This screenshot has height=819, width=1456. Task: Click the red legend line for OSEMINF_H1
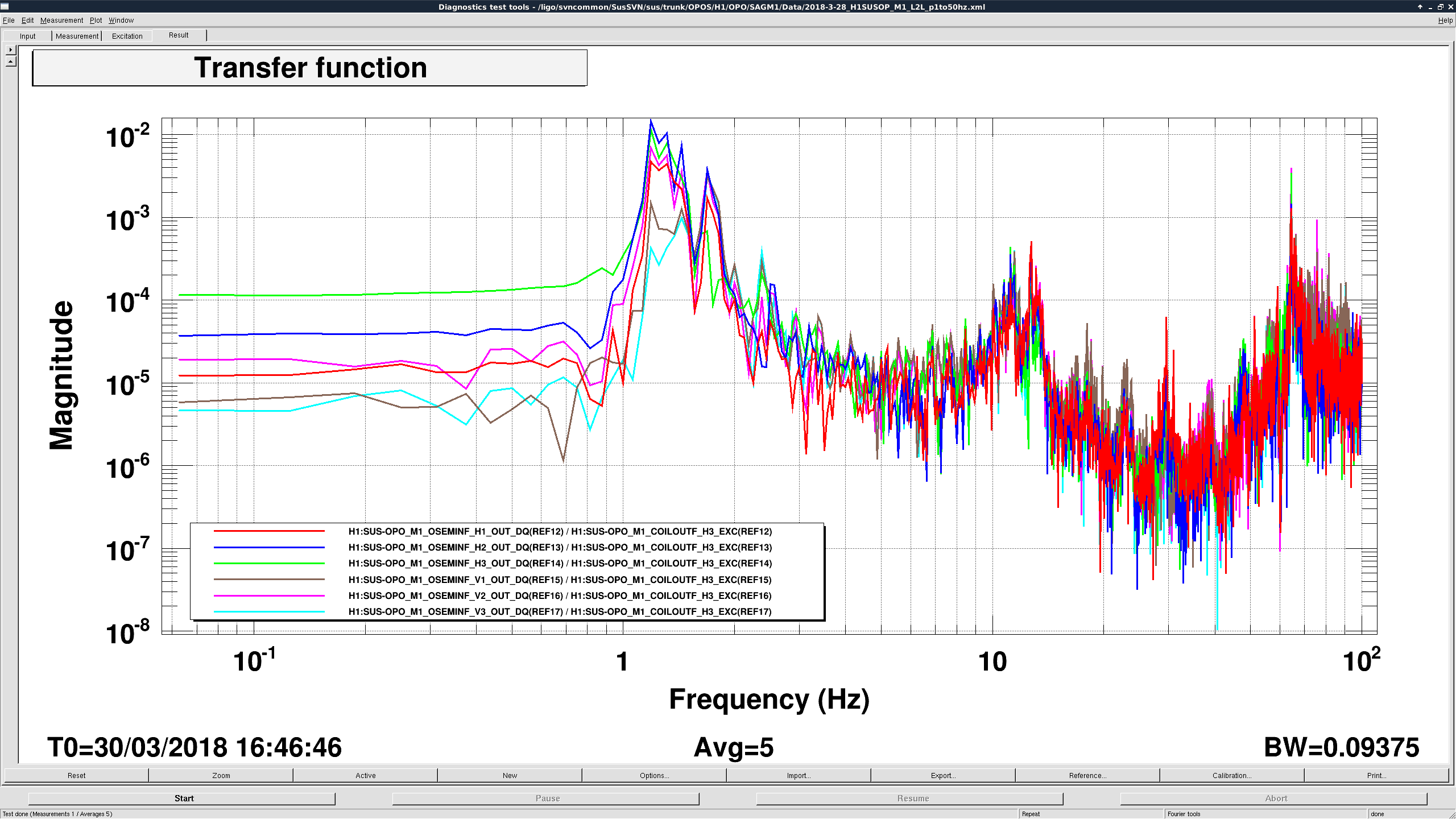269,531
